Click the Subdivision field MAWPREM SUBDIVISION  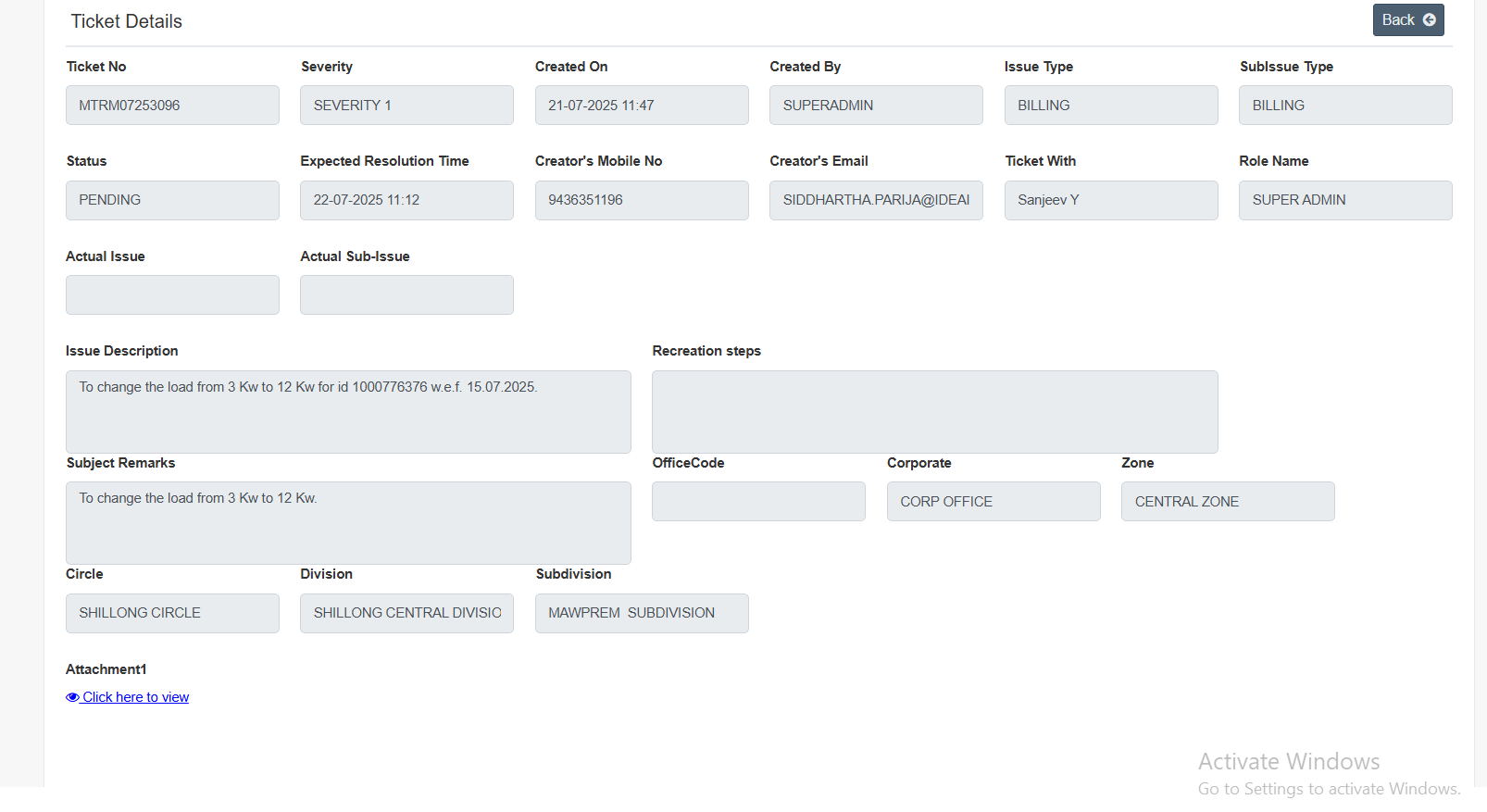(642, 613)
